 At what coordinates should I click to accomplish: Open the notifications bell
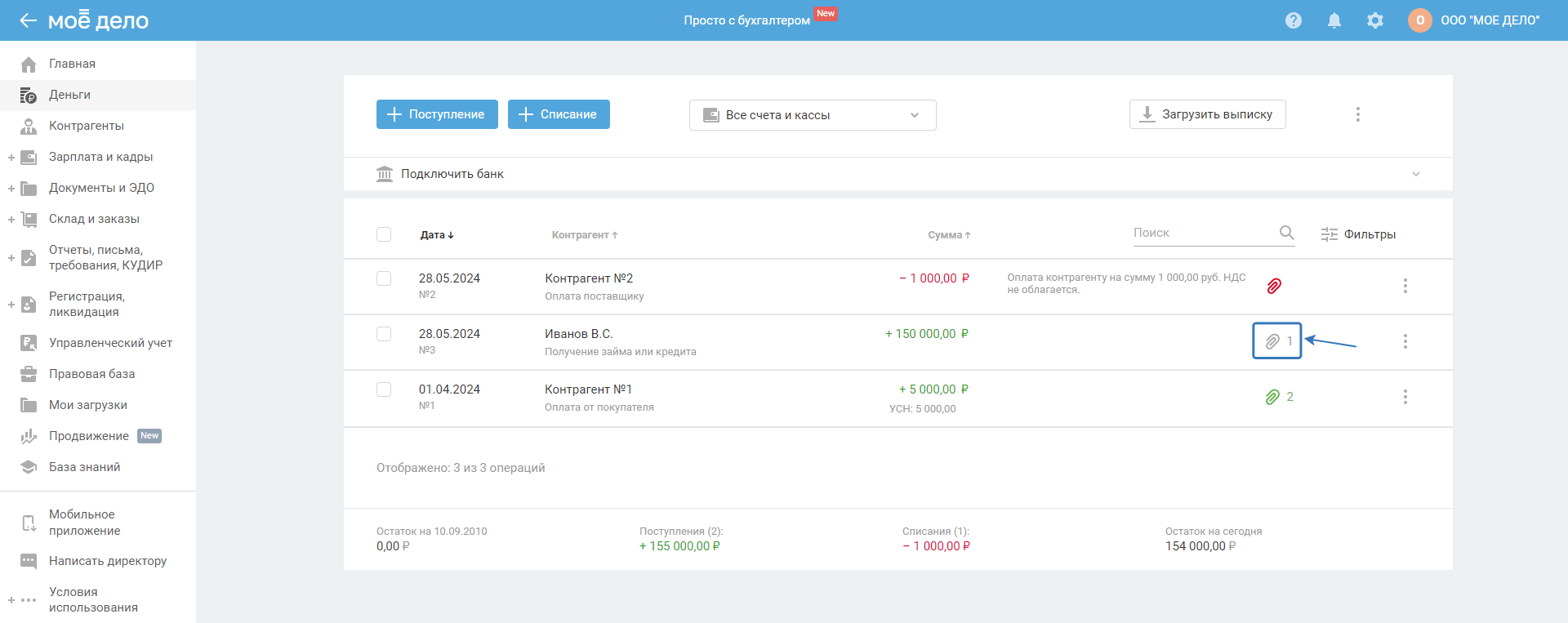(x=1334, y=20)
